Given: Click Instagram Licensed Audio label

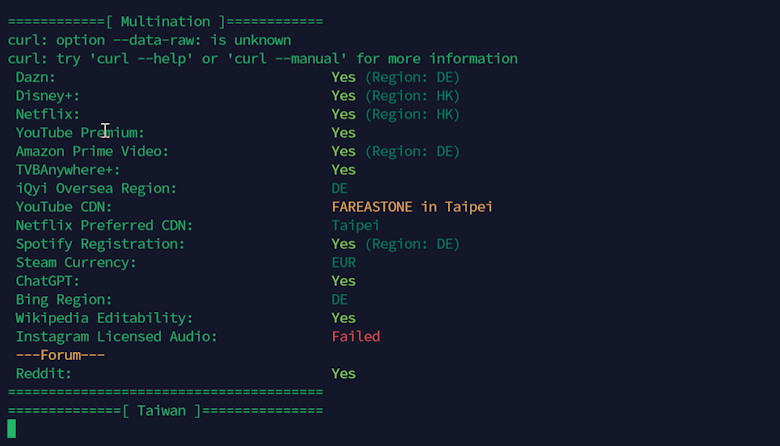Looking at the screenshot, I should pos(117,337).
